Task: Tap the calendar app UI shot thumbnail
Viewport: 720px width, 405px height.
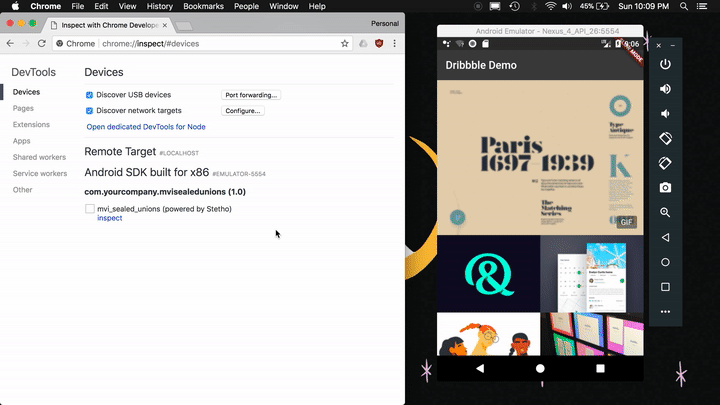Action: tap(592, 274)
